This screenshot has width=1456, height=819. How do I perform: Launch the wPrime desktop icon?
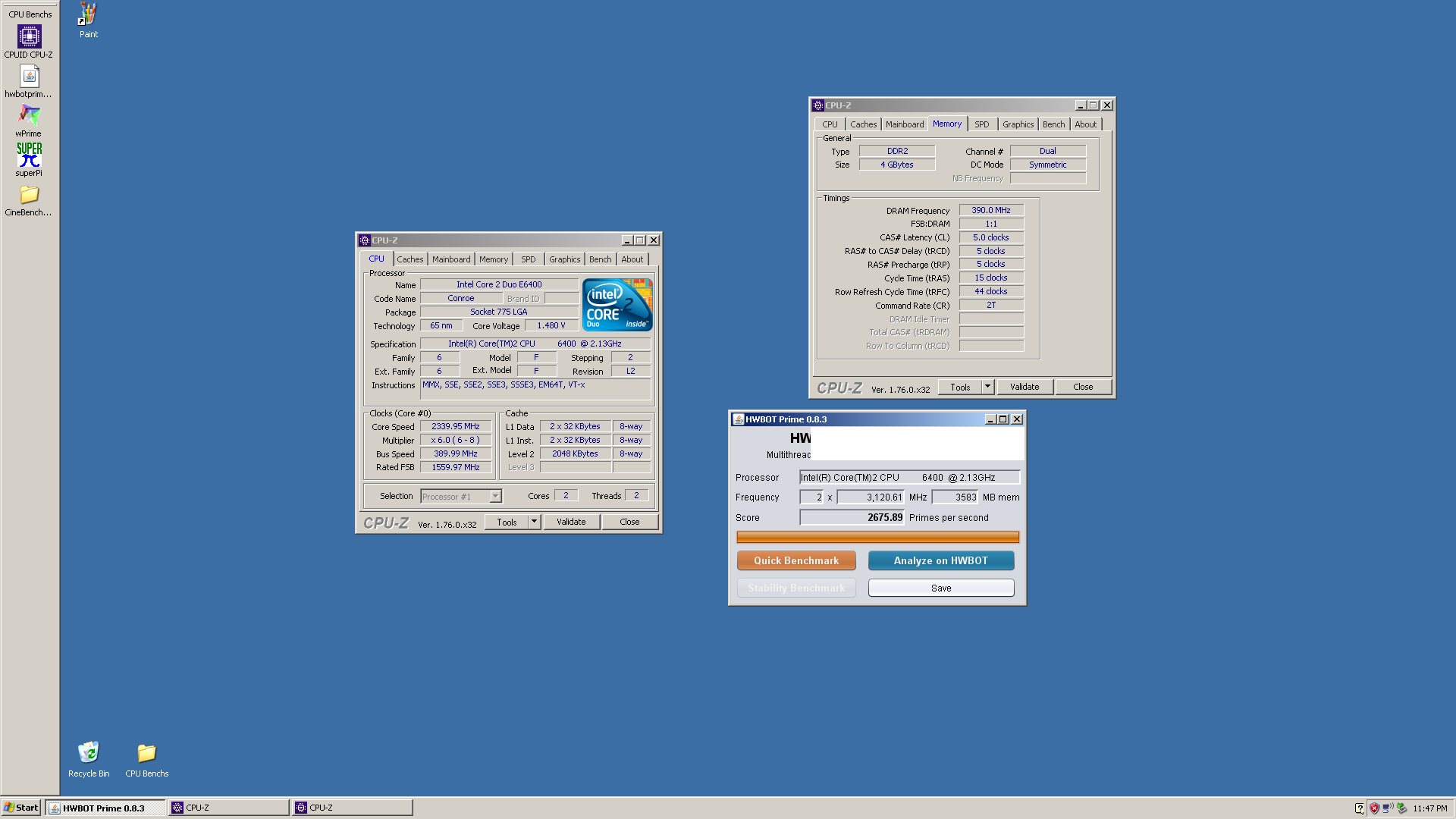(29, 120)
